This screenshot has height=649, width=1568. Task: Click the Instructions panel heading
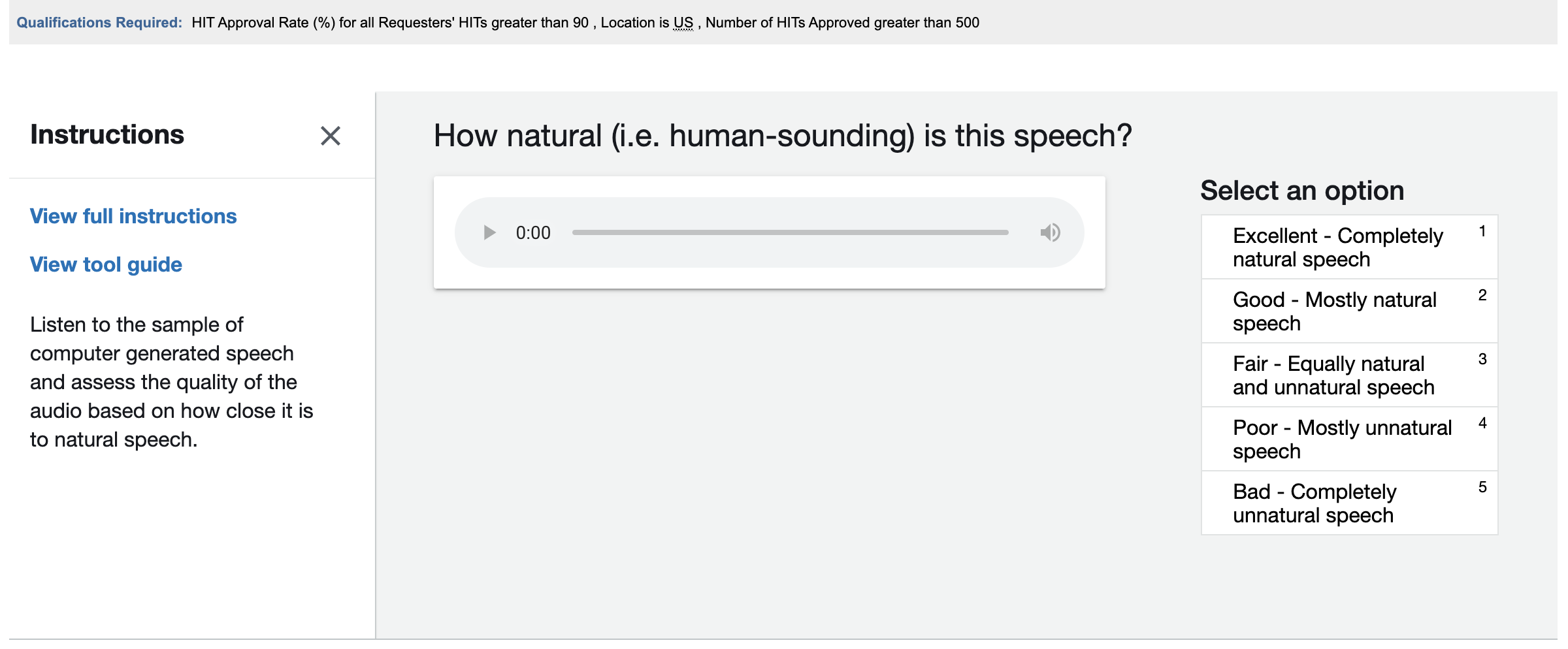tap(107, 135)
